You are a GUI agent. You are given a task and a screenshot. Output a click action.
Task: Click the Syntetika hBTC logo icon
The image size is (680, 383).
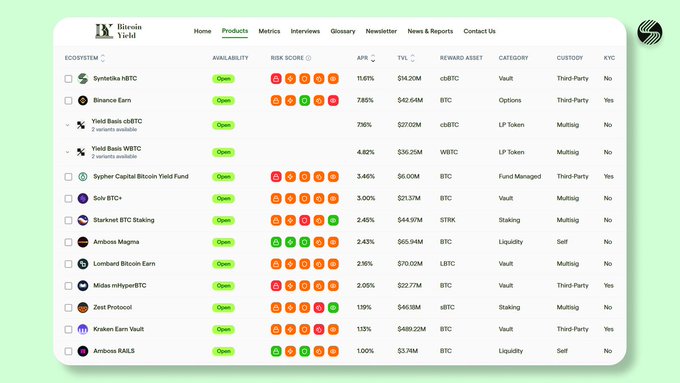[x=83, y=79]
